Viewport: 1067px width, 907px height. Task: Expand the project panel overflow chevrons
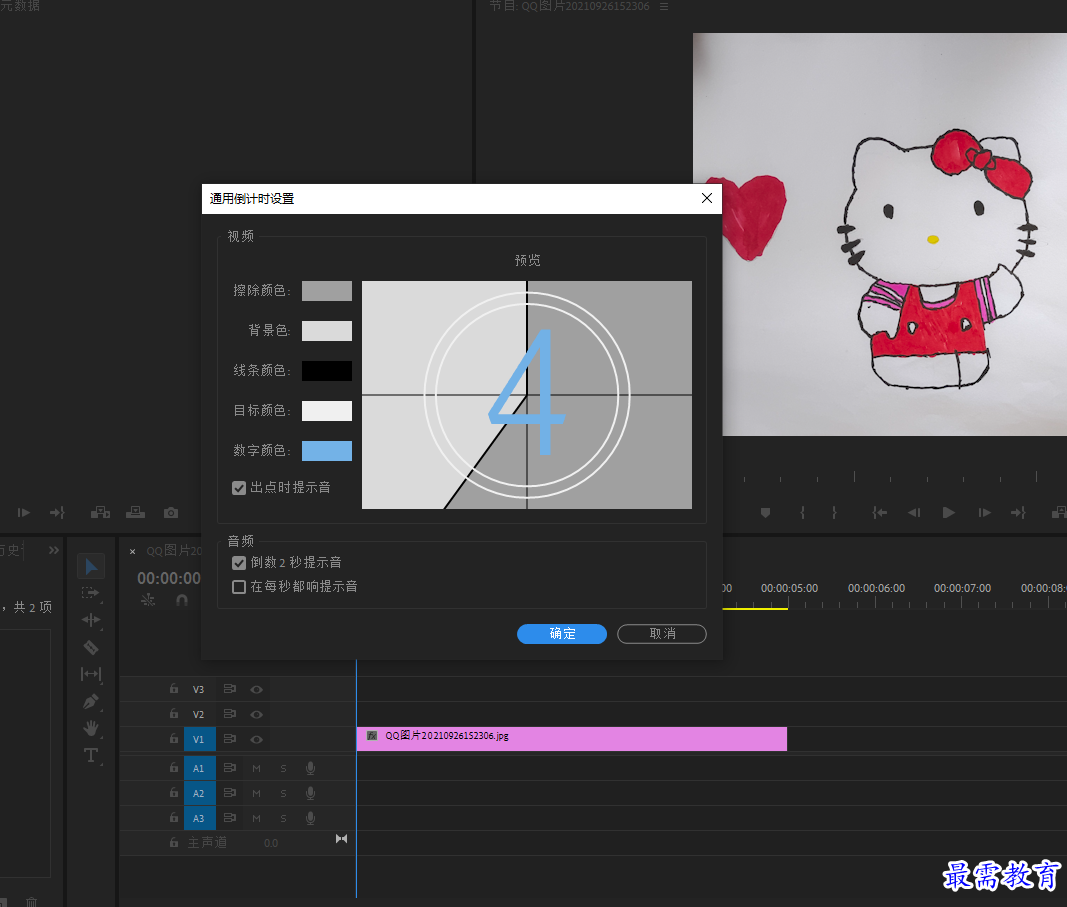[x=54, y=550]
